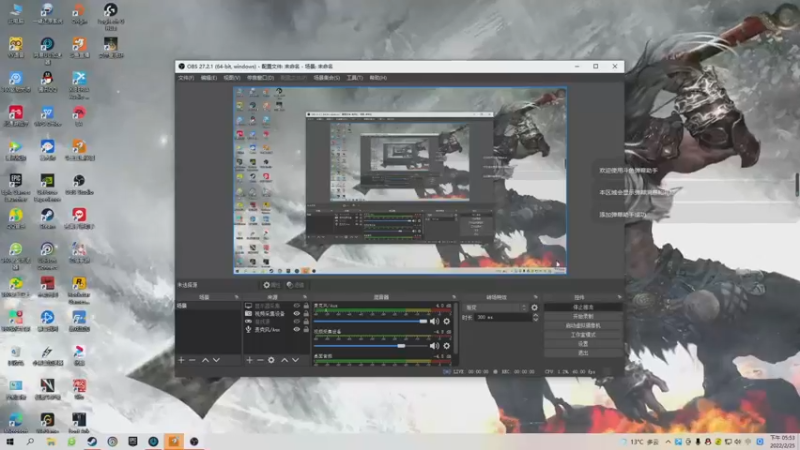Viewport: 800px width, 450px height.
Task: Increase transition duration with up arrow
Action: pyautogui.click(x=535, y=315)
